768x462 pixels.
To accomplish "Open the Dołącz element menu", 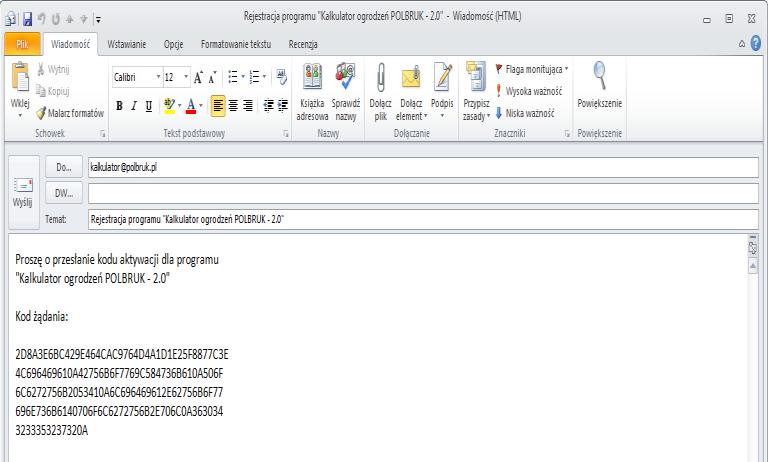I will click(x=411, y=92).
